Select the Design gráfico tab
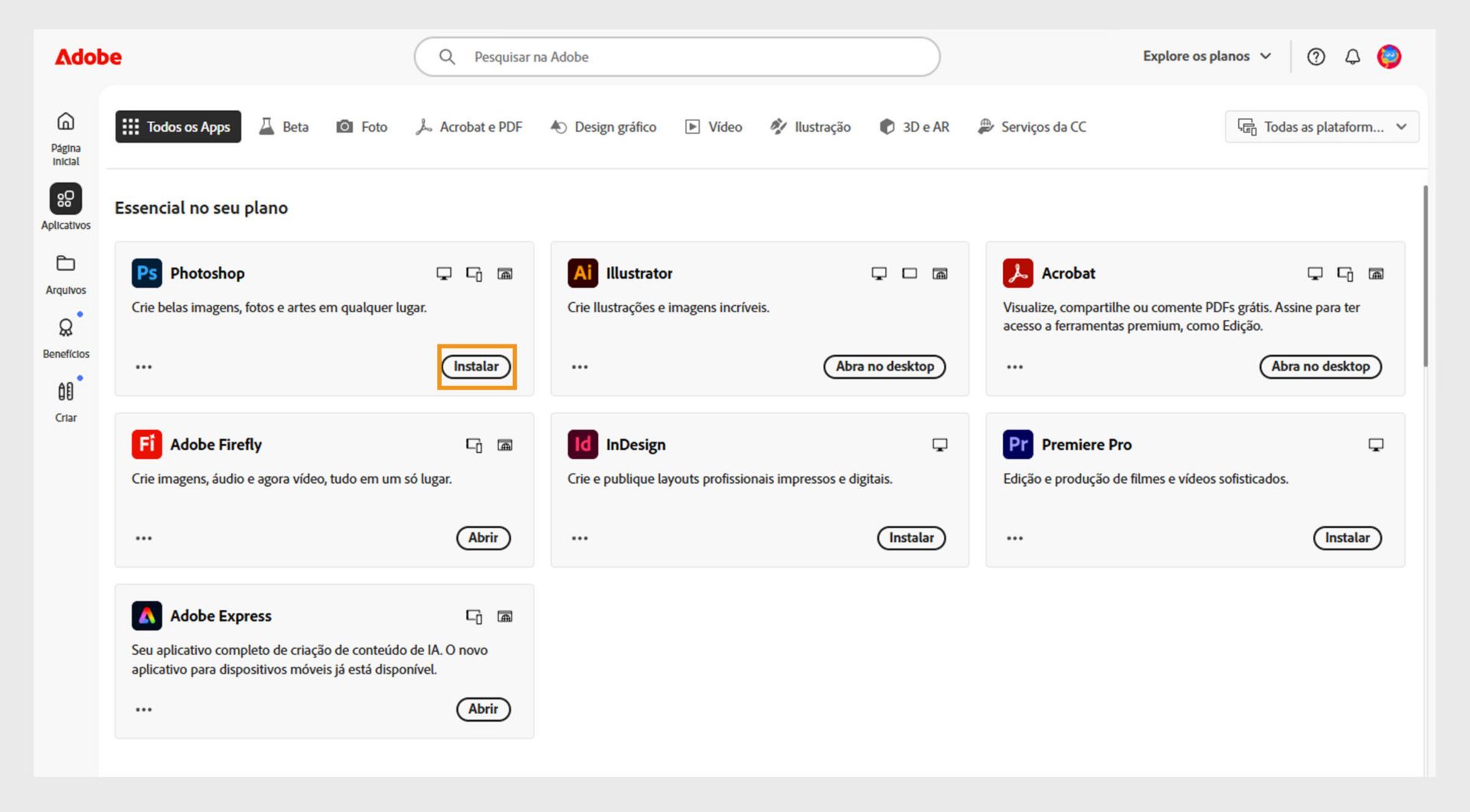 [x=603, y=127]
